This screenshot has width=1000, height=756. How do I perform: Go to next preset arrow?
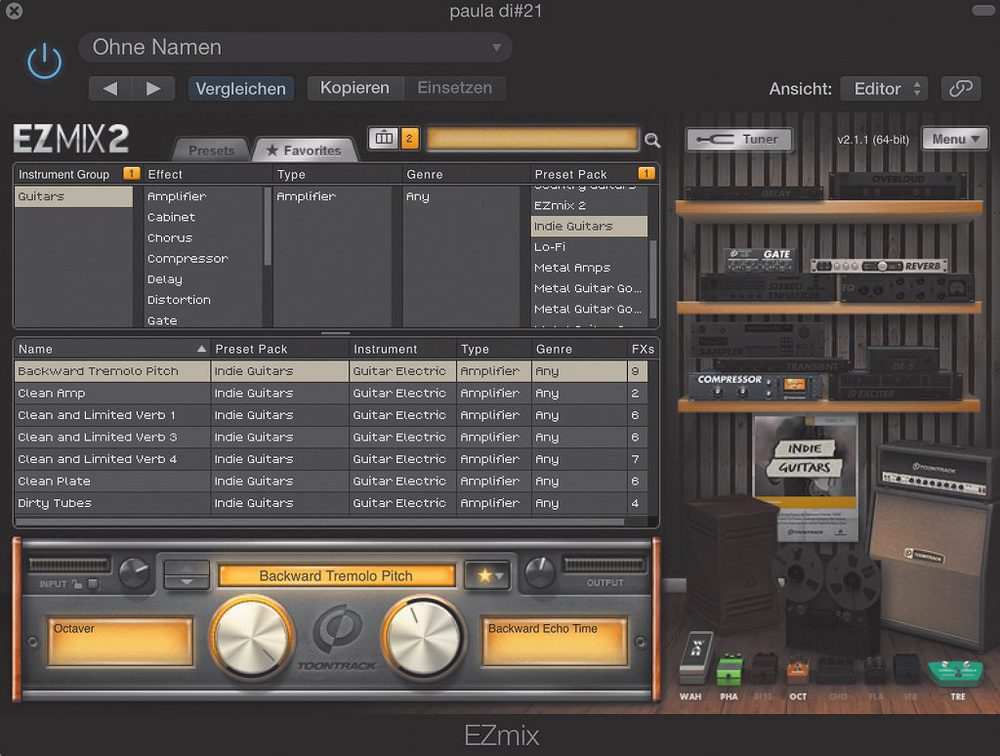click(x=154, y=88)
